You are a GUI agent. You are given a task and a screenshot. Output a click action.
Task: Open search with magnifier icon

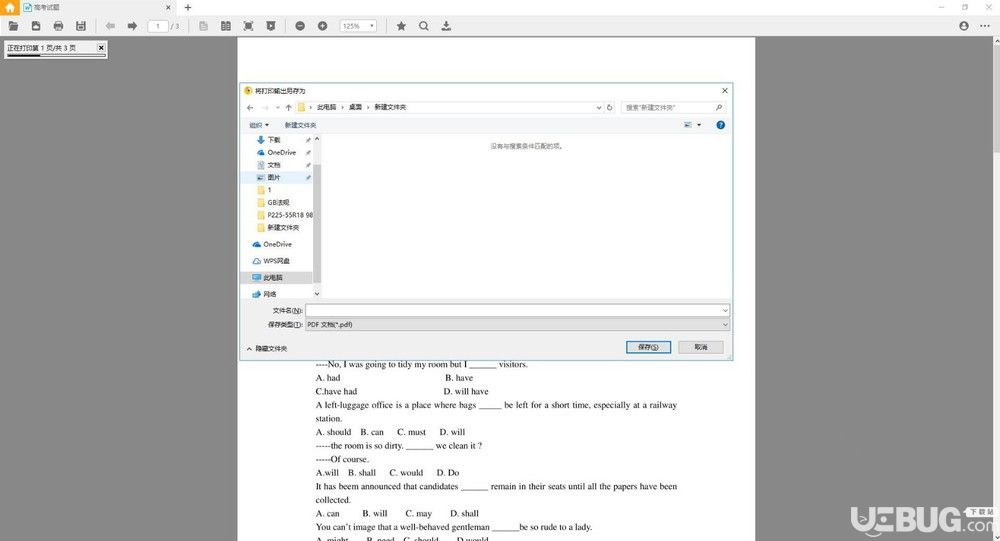click(x=423, y=26)
